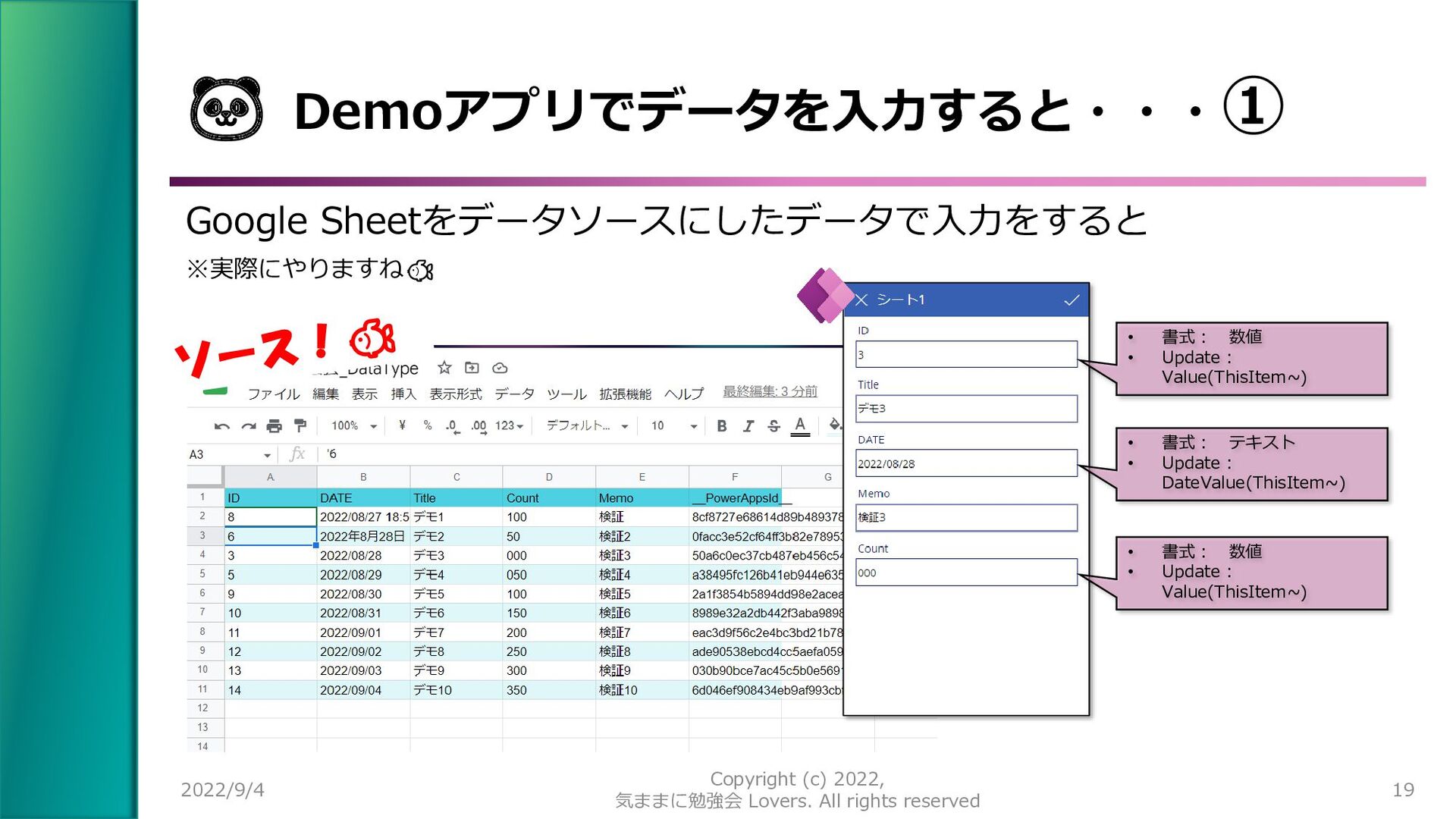Open the 表示 menu
The image size is (1456, 819).
point(365,394)
